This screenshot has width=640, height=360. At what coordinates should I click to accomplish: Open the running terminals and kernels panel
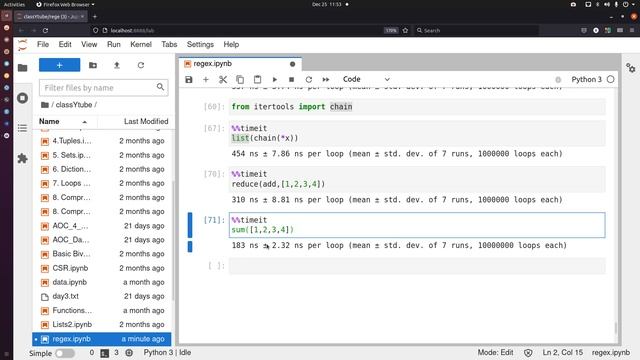pos(22,98)
